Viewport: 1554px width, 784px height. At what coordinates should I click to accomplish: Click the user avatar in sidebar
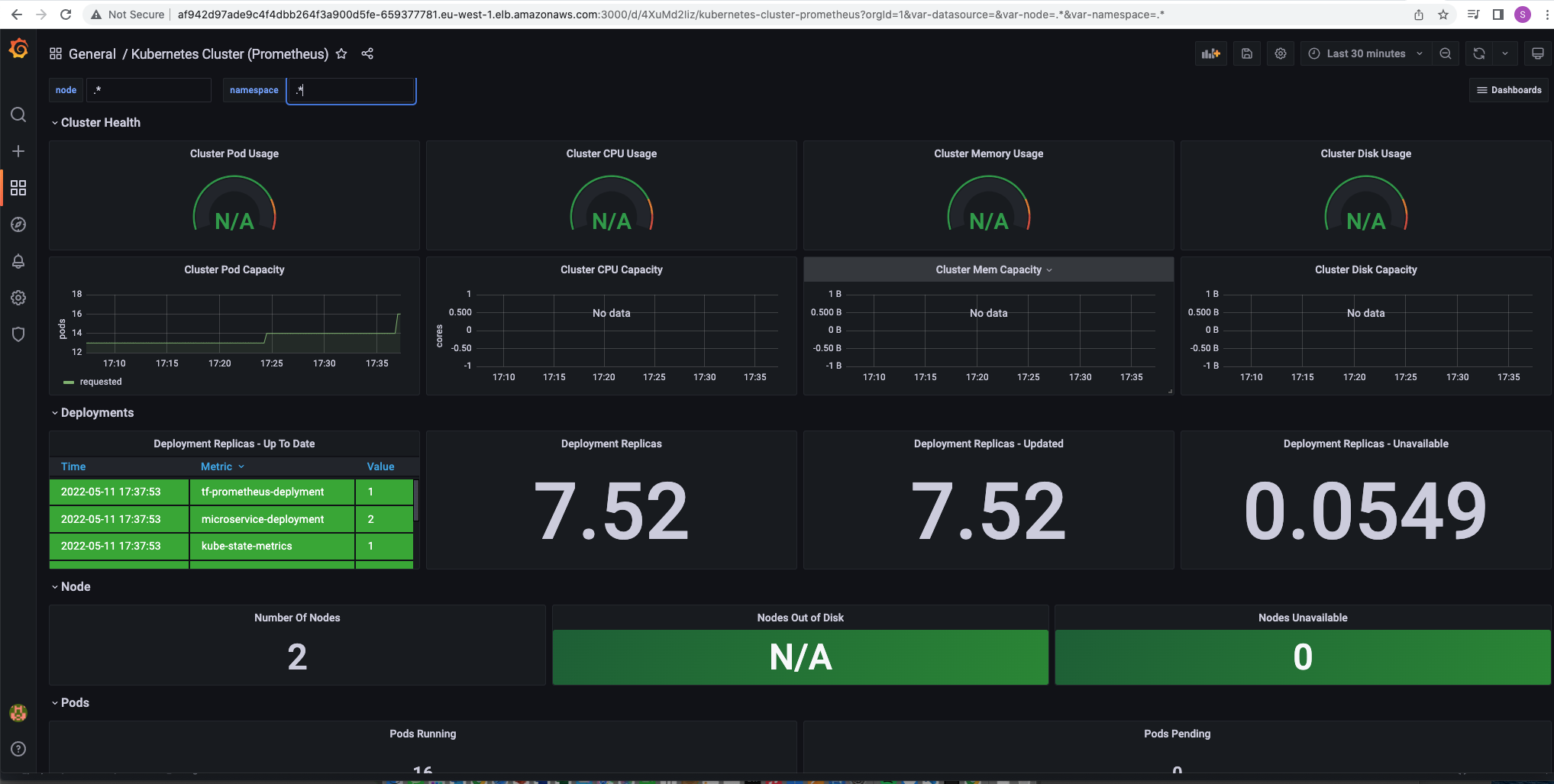pos(18,712)
